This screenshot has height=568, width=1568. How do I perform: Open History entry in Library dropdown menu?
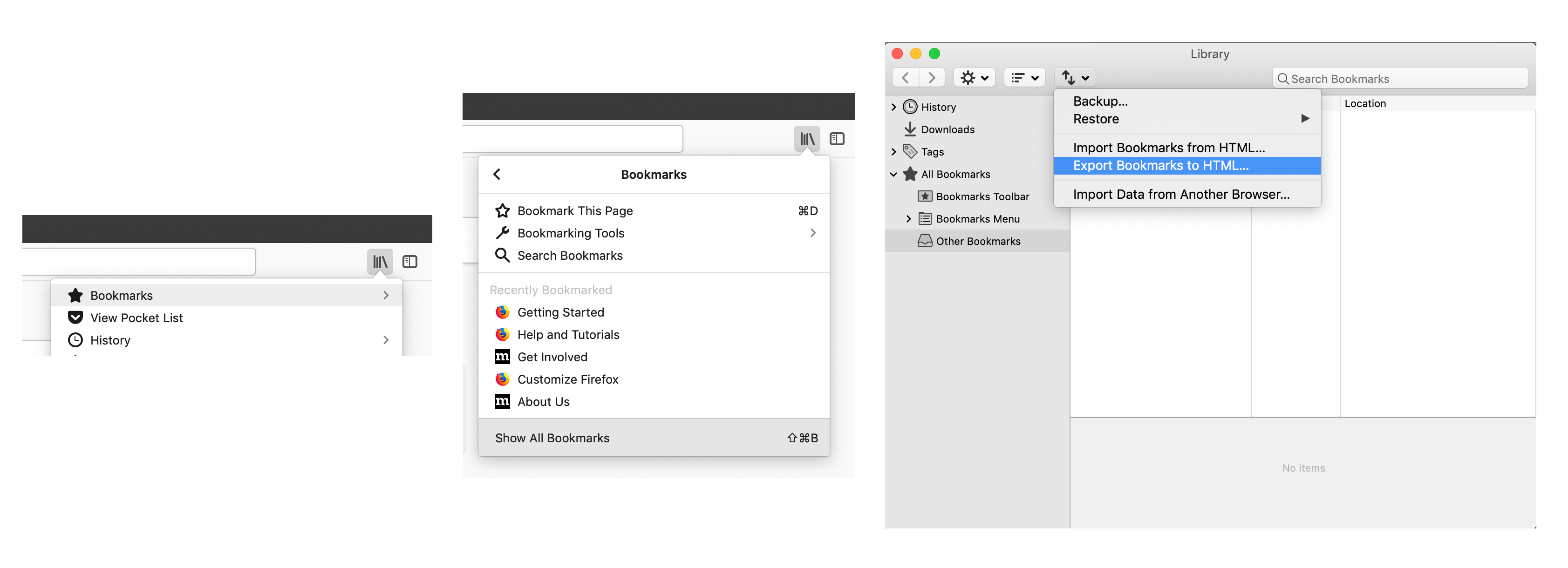[227, 340]
